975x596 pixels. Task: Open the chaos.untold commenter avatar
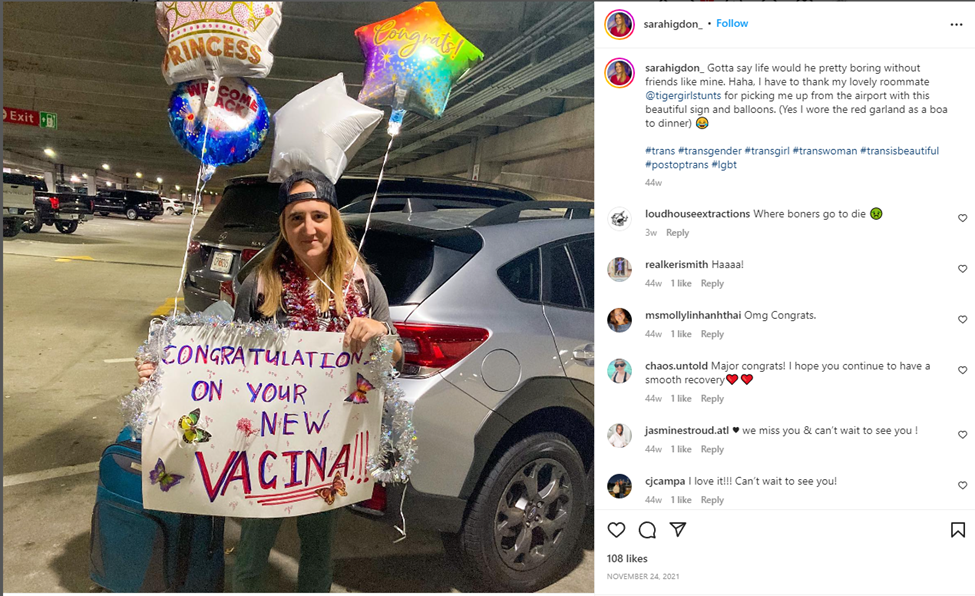pos(620,371)
